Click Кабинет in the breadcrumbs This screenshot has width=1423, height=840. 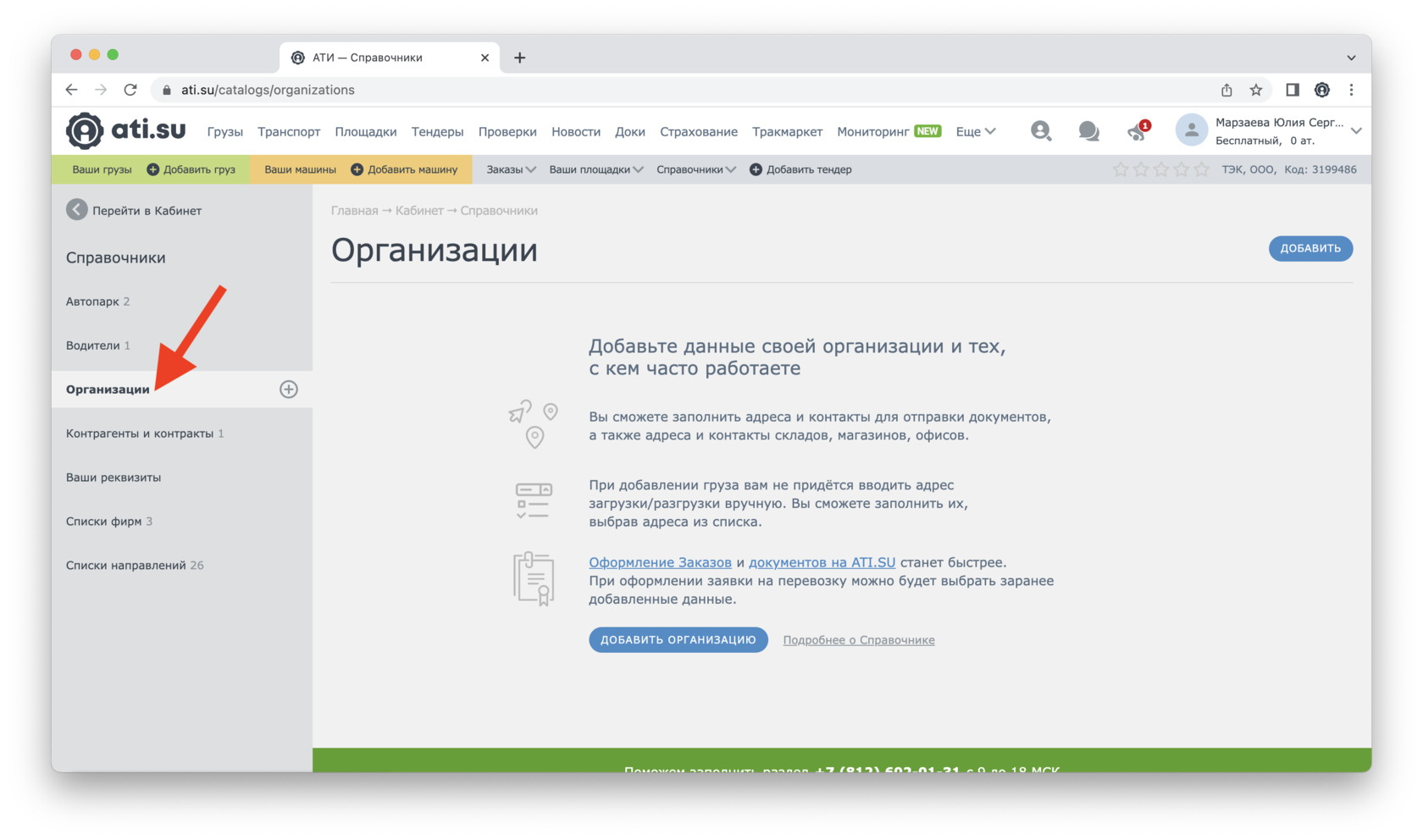coord(419,210)
